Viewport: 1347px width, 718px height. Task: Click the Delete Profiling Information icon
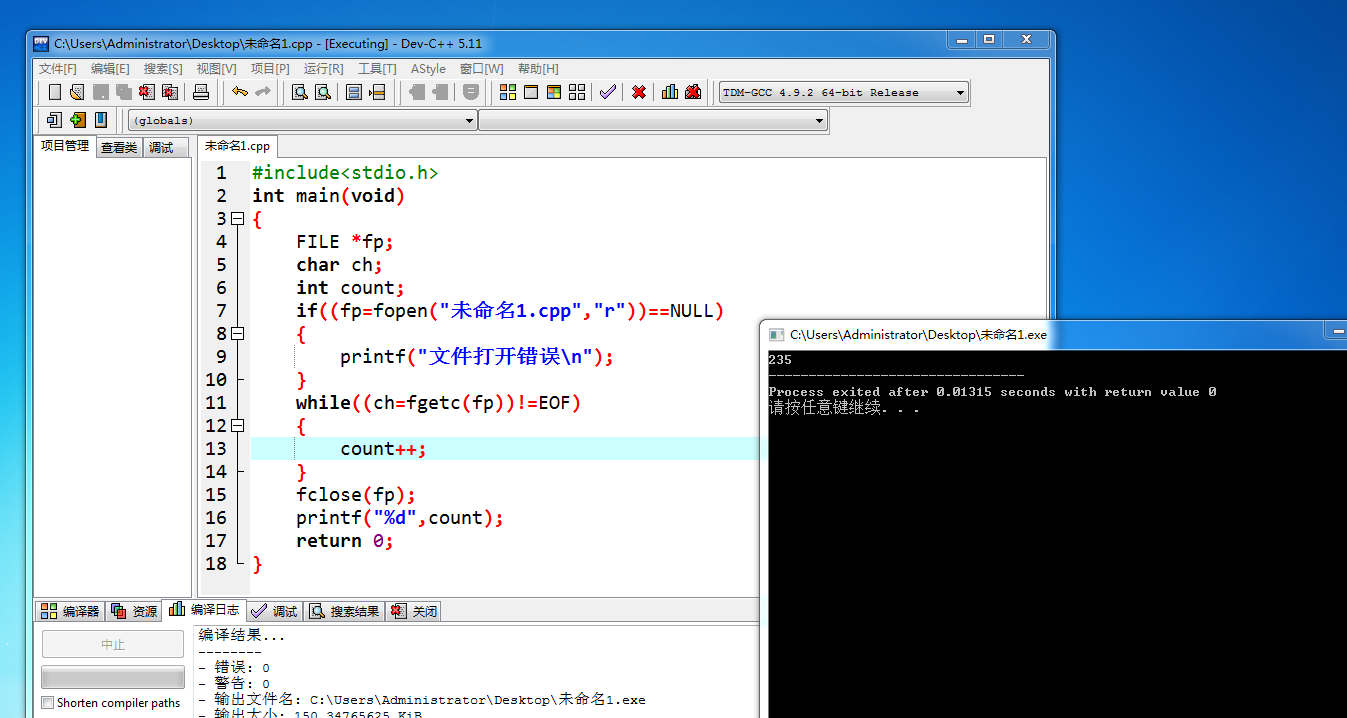pyautogui.click(x=693, y=92)
